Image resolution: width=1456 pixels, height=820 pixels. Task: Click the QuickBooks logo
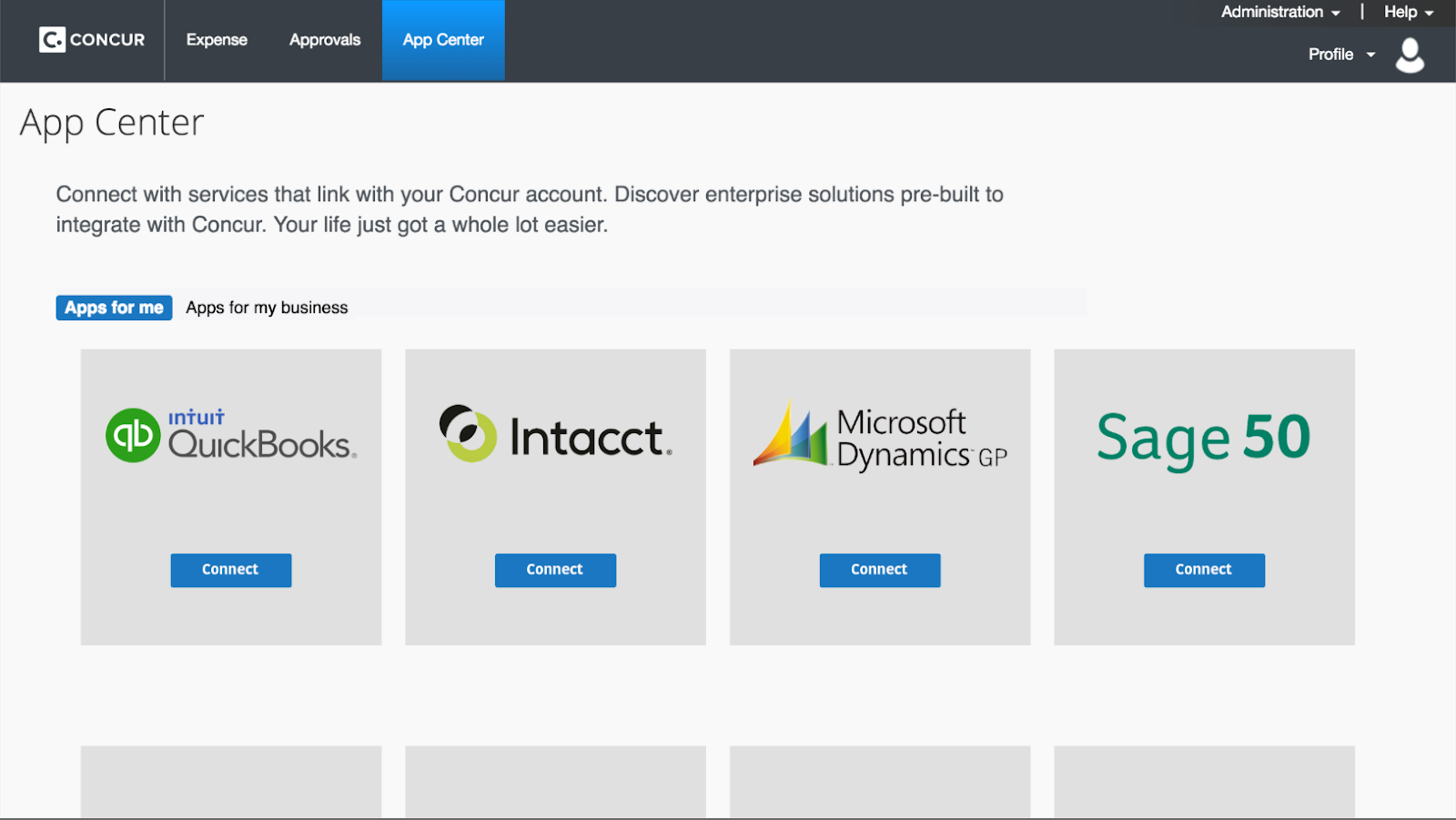point(231,435)
